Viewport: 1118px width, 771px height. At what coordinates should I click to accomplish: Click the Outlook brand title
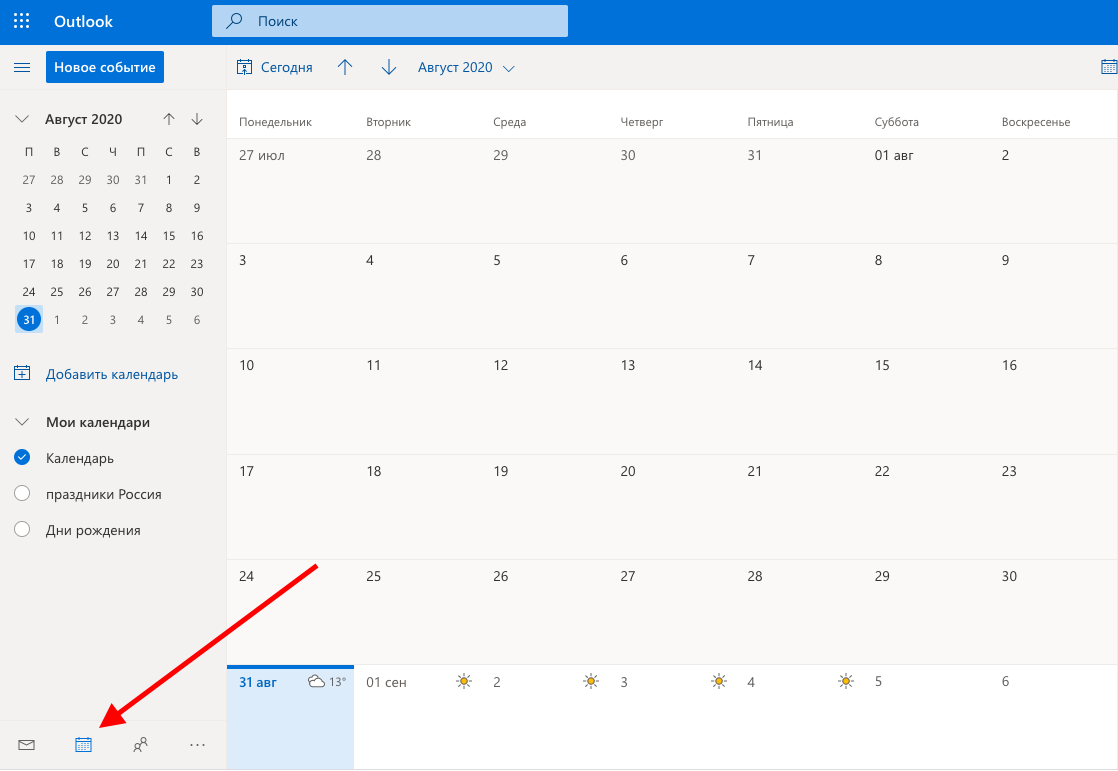[x=83, y=21]
